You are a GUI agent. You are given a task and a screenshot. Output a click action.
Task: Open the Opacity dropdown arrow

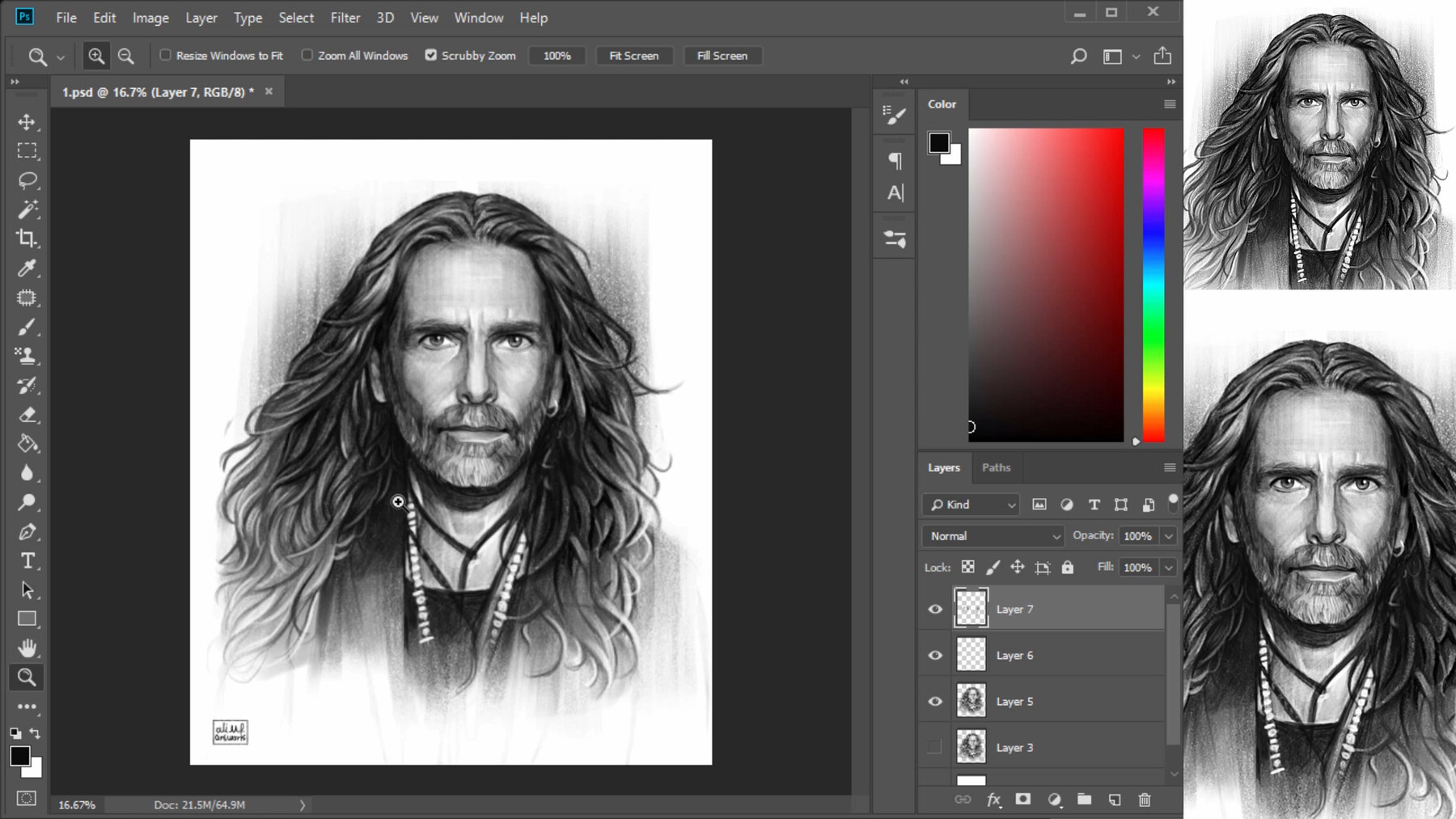(x=1169, y=536)
